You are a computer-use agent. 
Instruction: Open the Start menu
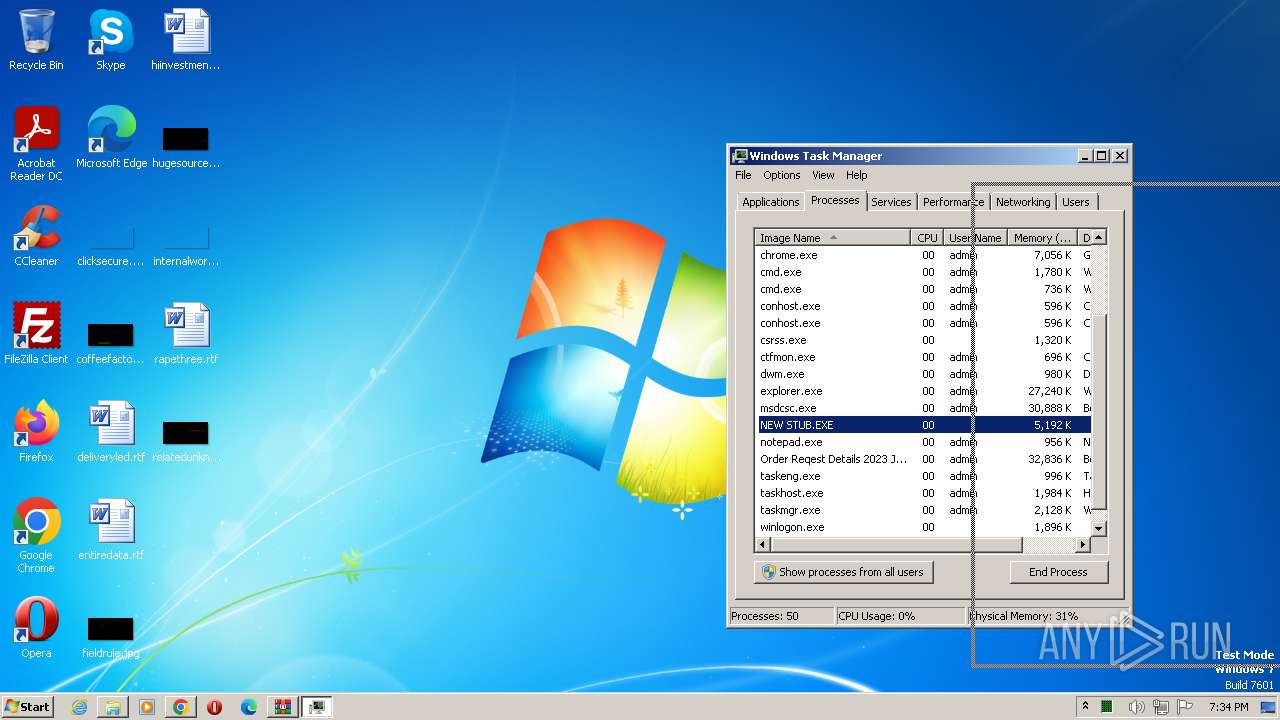pos(27,707)
